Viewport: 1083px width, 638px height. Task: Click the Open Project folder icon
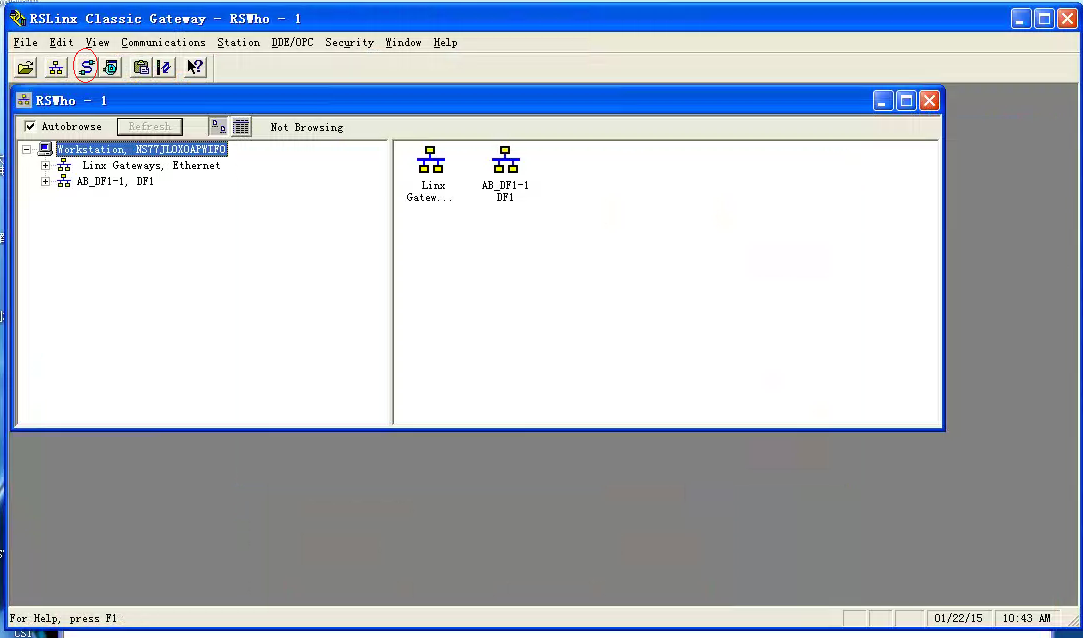tap(26, 67)
